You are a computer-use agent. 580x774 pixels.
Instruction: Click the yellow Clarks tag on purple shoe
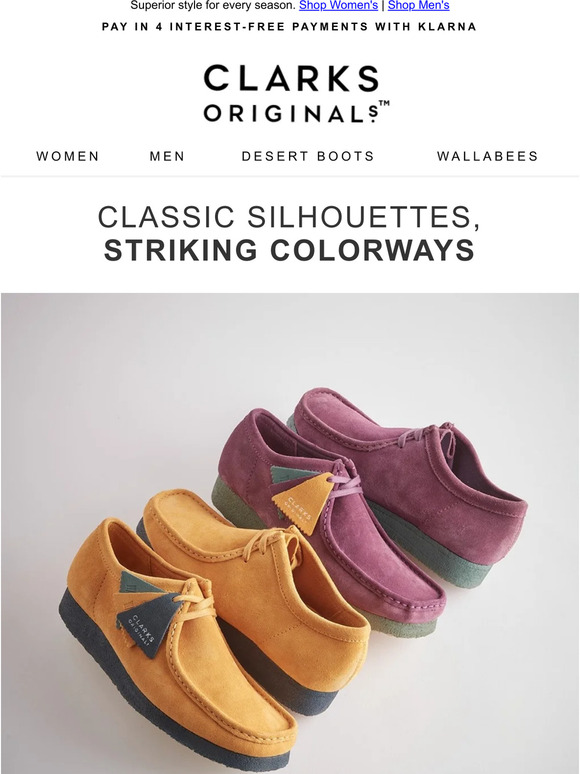[x=303, y=503]
